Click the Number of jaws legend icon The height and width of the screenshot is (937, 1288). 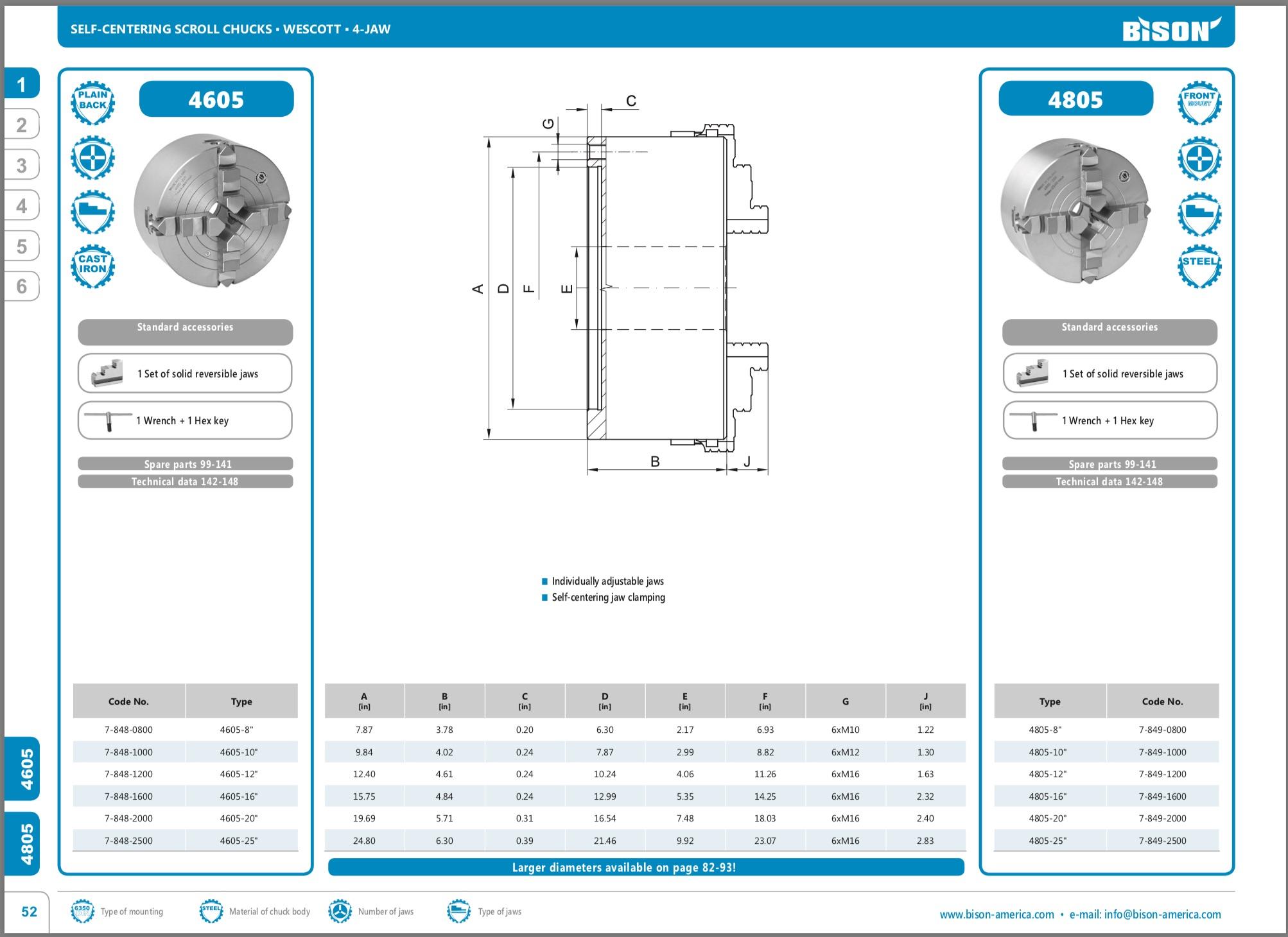point(340,911)
